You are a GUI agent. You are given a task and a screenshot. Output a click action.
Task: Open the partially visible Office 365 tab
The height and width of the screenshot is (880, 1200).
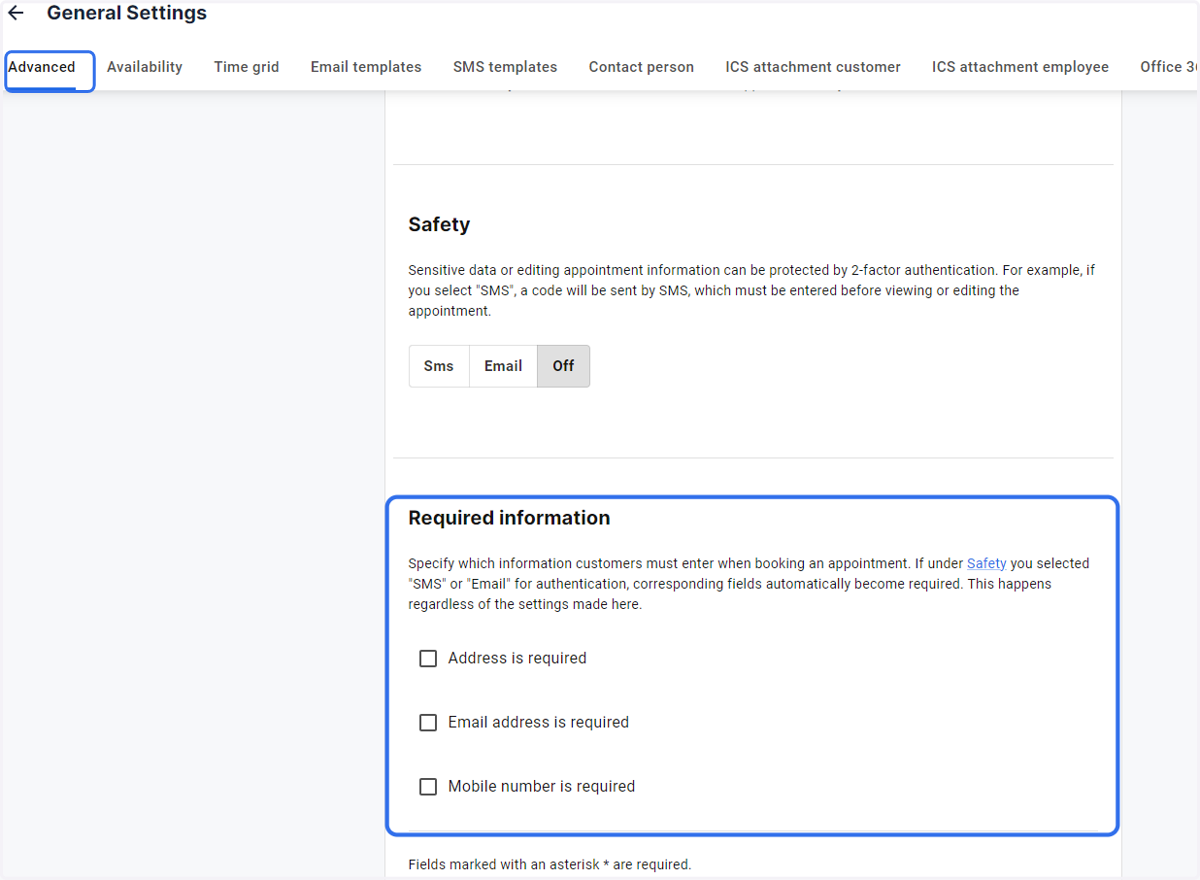[x=1169, y=67]
